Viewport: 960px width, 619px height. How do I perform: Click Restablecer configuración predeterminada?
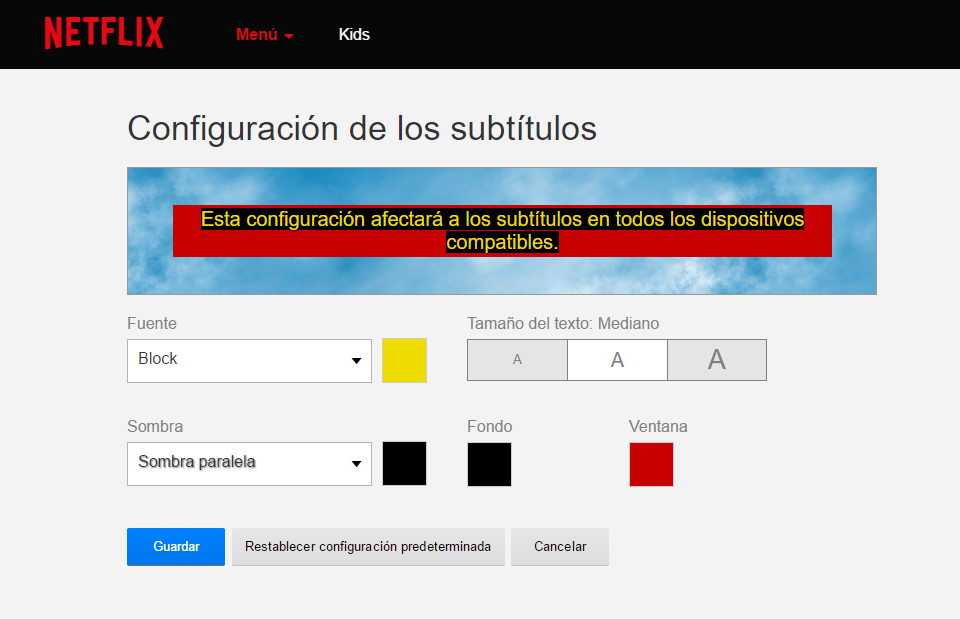(x=368, y=547)
